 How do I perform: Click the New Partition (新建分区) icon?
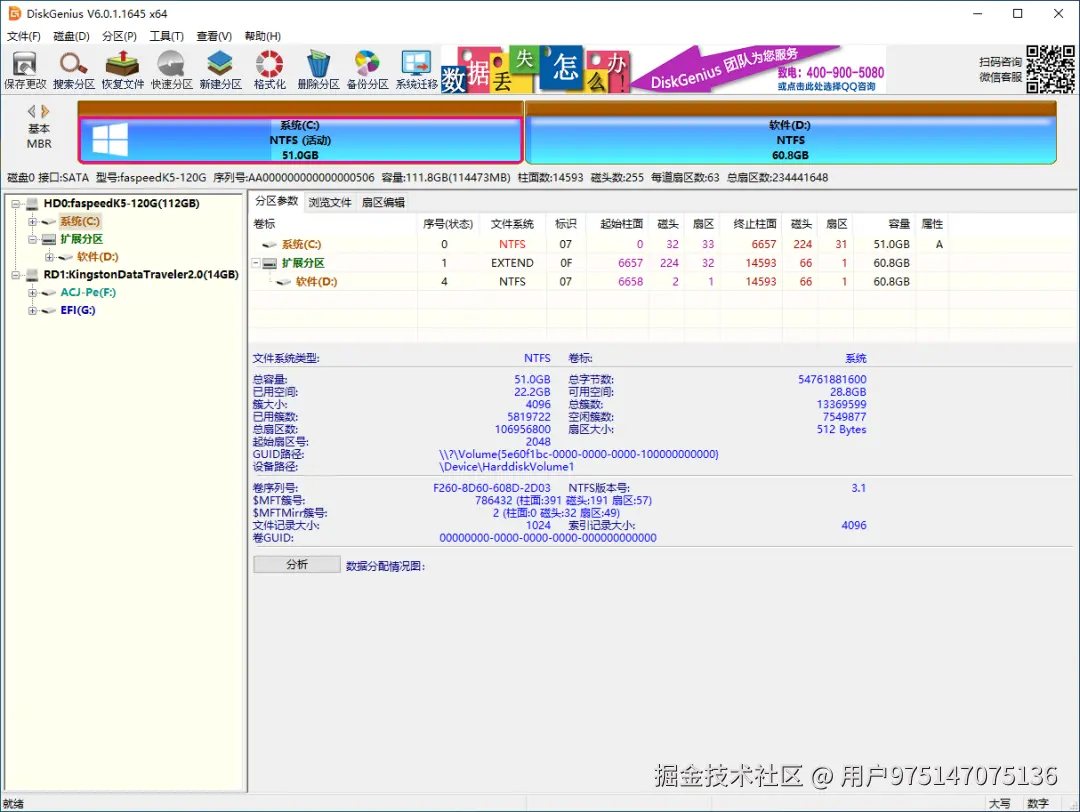pyautogui.click(x=220, y=70)
